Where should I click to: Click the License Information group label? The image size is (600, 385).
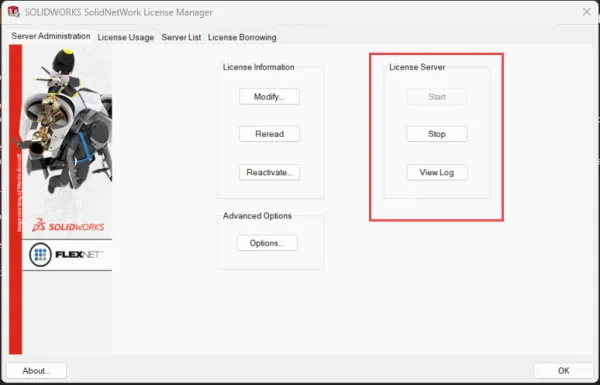click(x=259, y=67)
